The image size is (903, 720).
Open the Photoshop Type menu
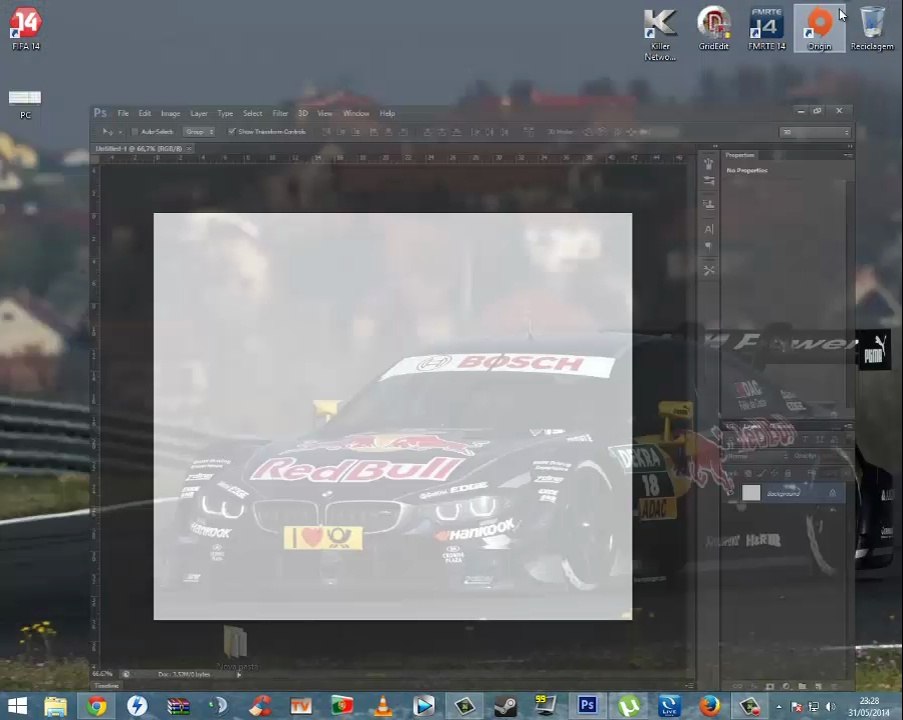(225, 113)
